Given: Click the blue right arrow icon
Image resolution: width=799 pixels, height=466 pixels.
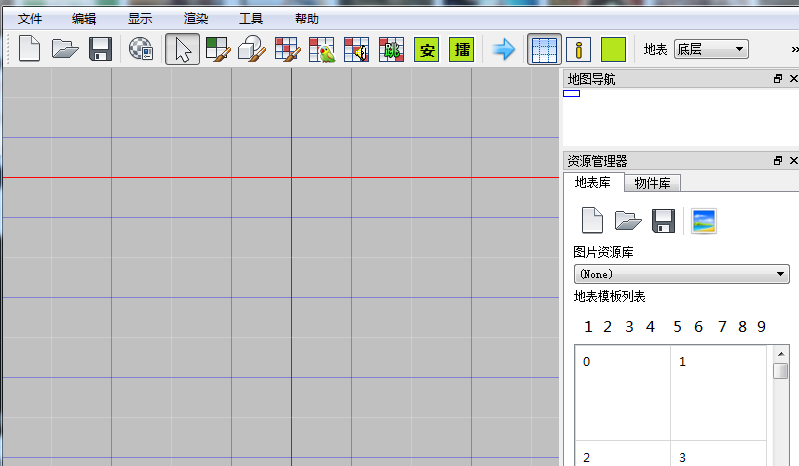Looking at the screenshot, I should coord(504,49).
